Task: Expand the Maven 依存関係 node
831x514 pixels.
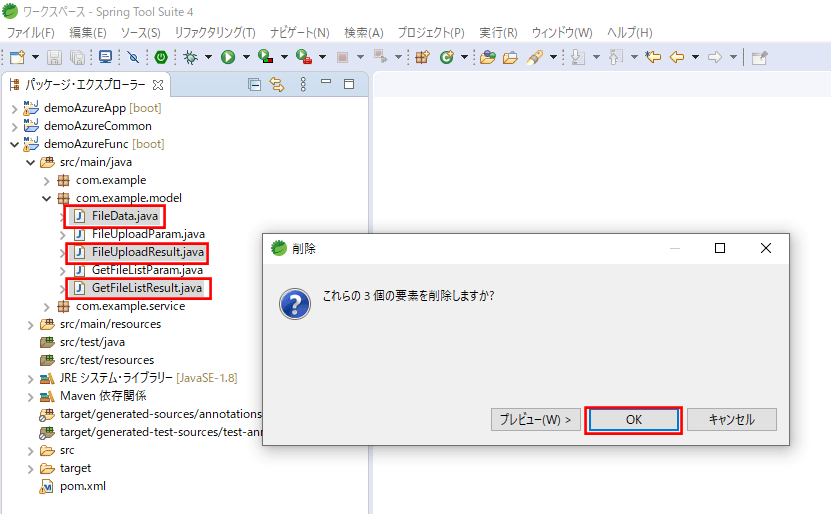Action: (30, 397)
